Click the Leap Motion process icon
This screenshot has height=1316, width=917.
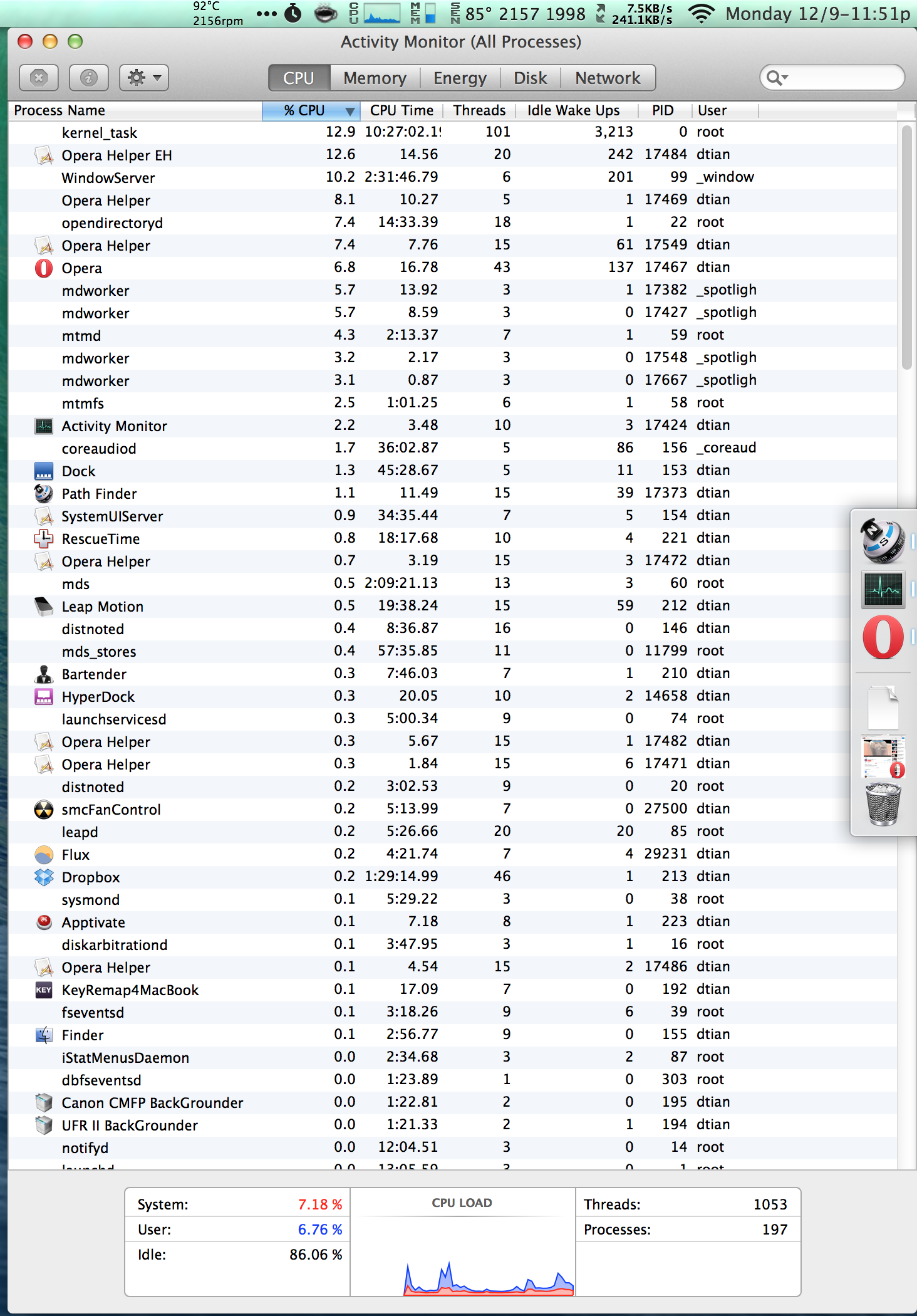[x=43, y=607]
